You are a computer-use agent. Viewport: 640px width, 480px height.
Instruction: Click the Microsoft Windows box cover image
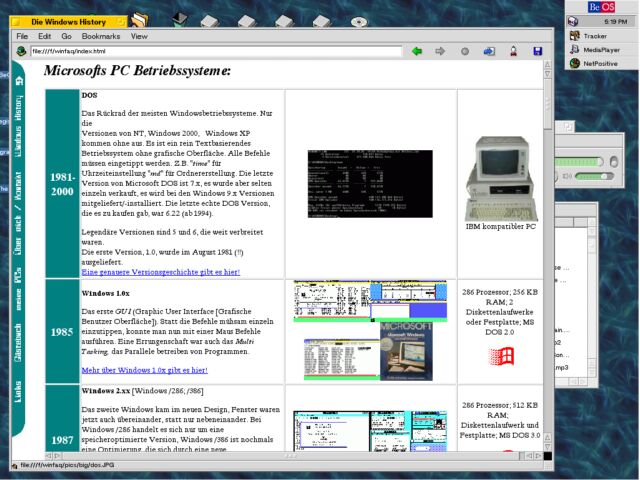point(406,352)
